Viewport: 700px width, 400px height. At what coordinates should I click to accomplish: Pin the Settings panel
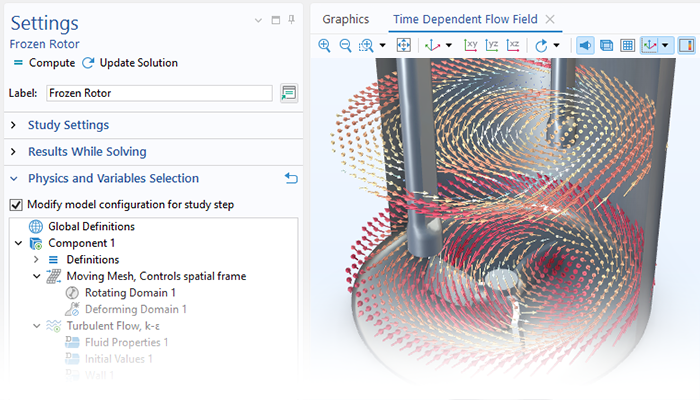click(x=291, y=20)
